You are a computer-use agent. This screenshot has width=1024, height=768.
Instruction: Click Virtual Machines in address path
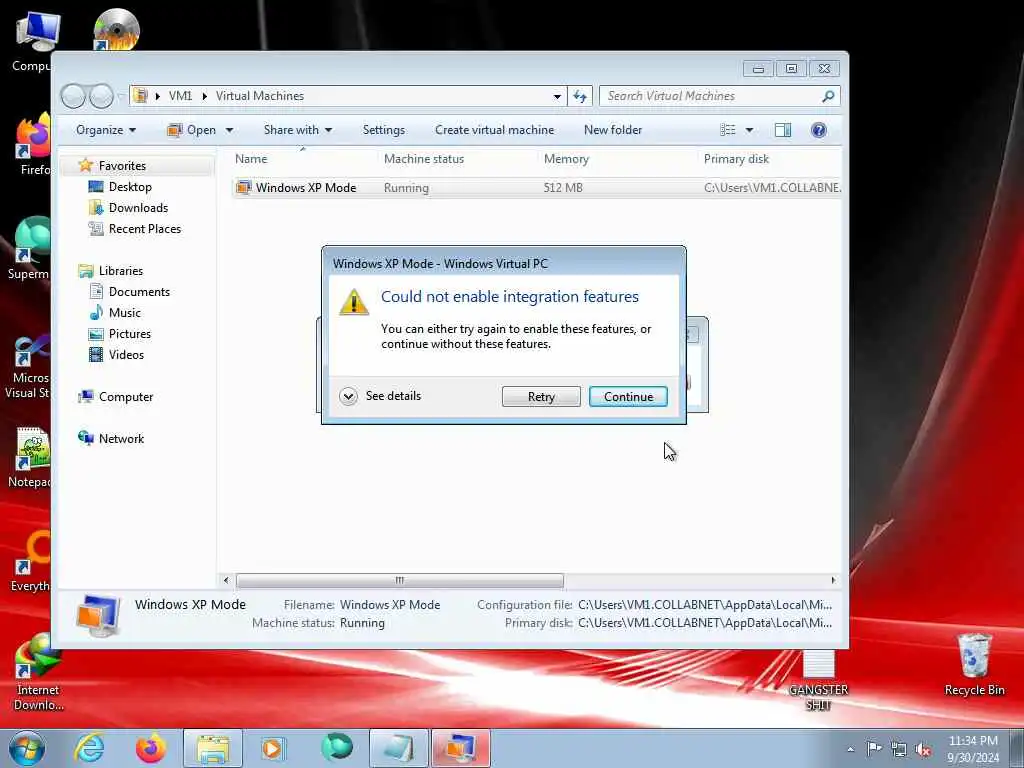click(x=260, y=96)
